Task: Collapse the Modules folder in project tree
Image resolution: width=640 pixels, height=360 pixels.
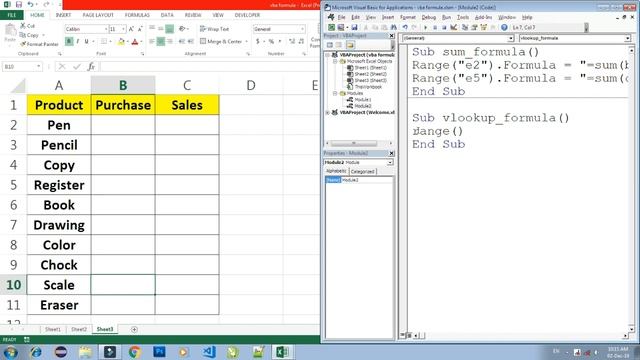Action: pos(335,93)
